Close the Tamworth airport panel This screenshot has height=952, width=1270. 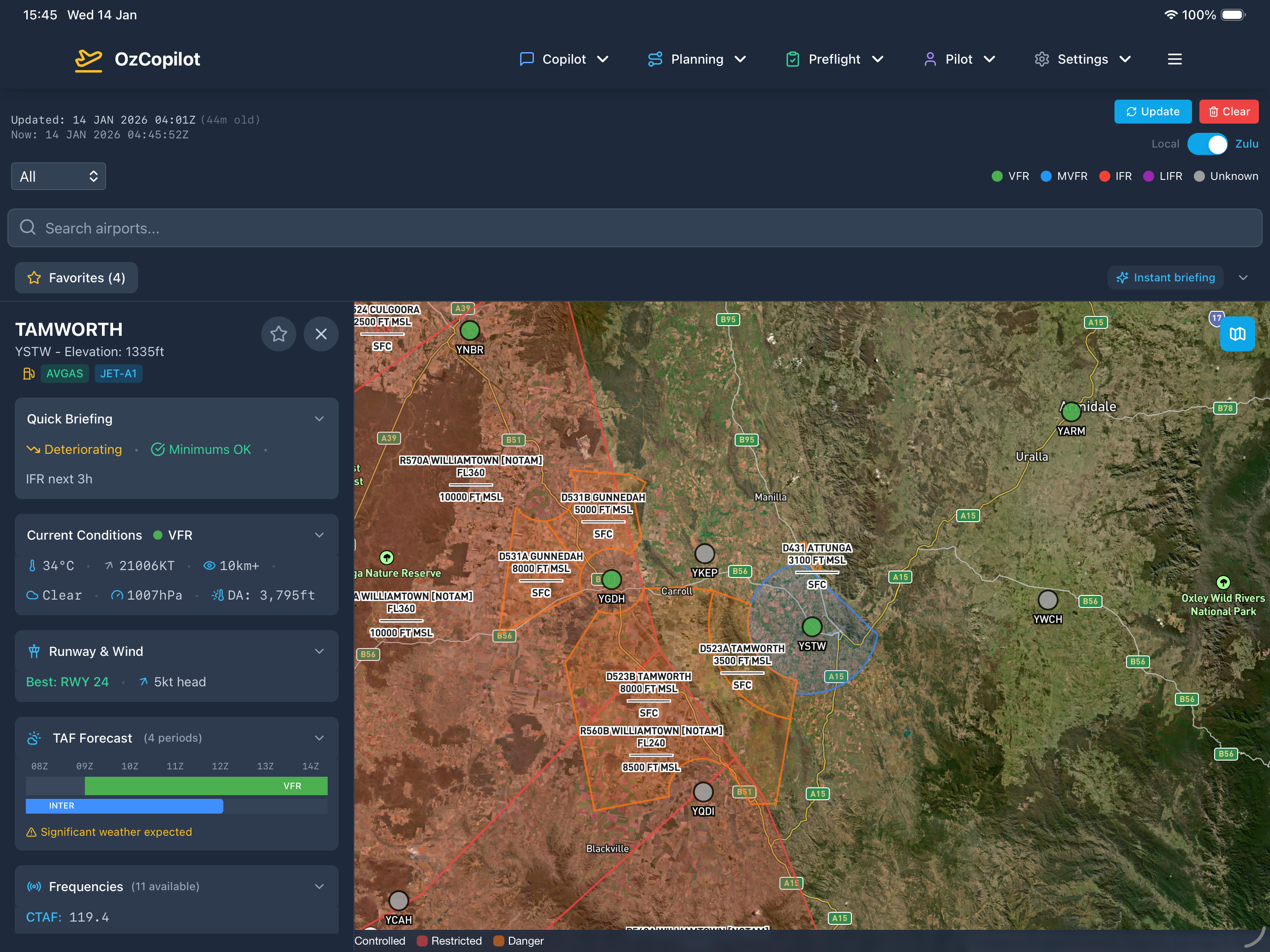coord(321,333)
